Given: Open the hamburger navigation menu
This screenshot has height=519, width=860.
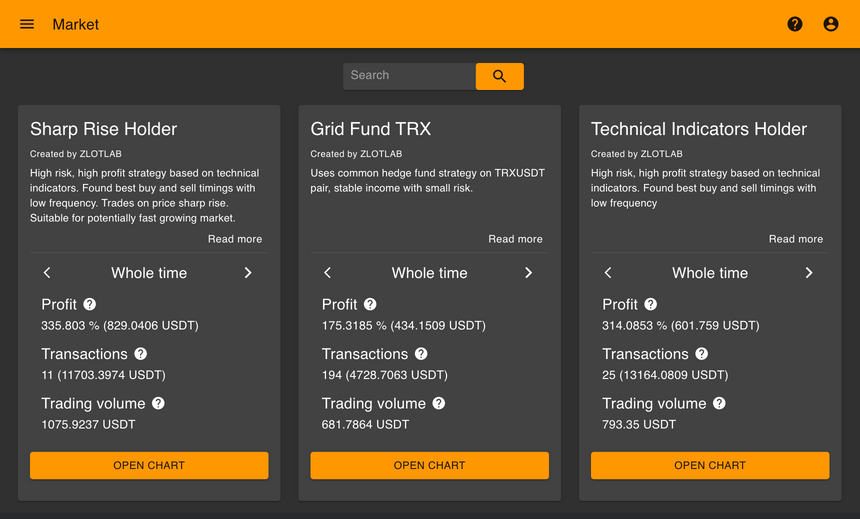Looking at the screenshot, I should tap(27, 24).
